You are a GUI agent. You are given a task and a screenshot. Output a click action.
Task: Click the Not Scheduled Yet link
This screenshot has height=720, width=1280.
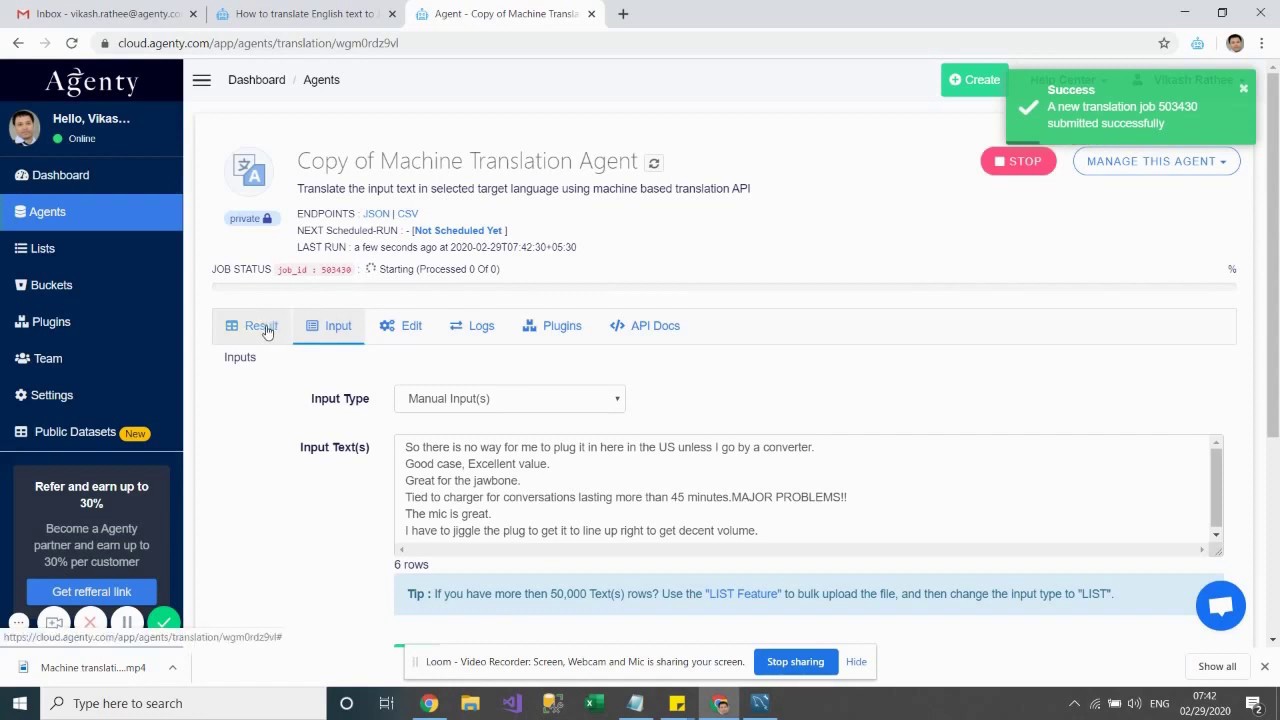point(459,230)
